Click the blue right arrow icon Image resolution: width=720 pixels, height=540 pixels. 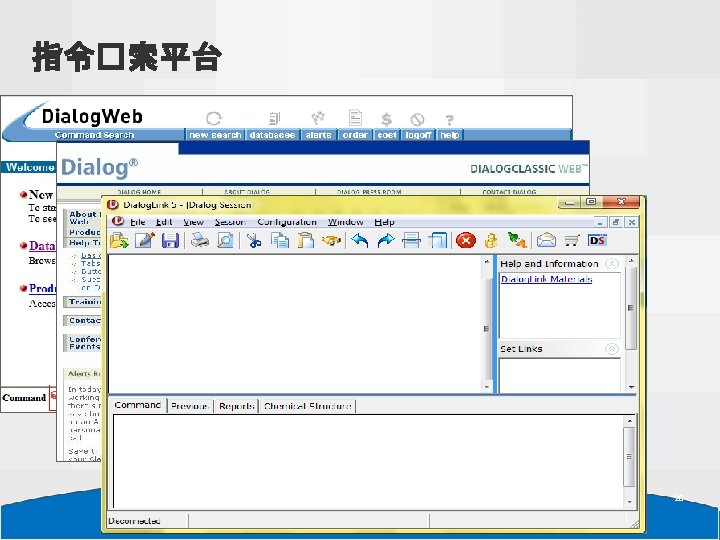pyautogui.click(x=386, y=241)
